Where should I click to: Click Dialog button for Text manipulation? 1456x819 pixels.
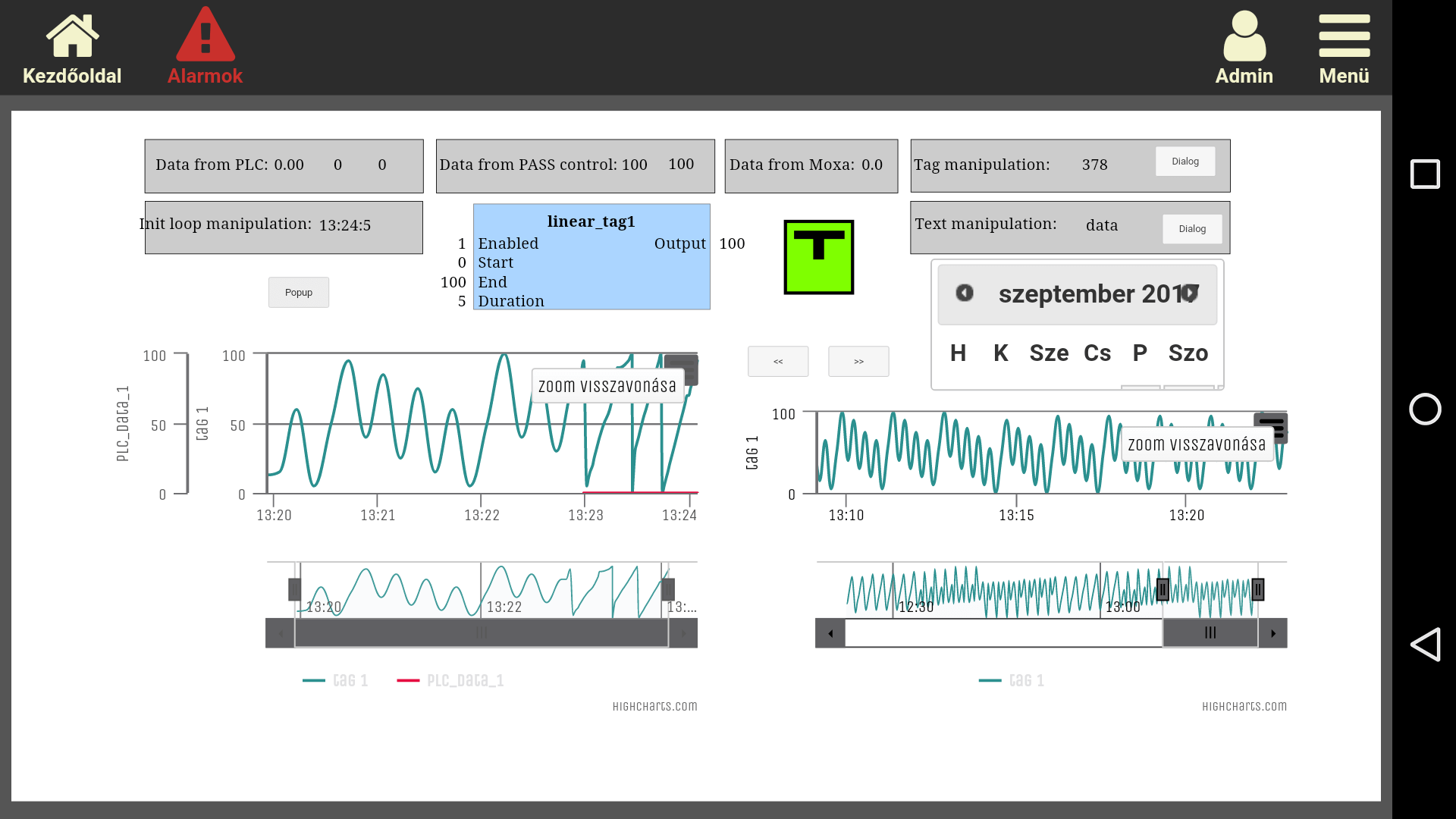pyautogui.click(x=1192, y=229)
